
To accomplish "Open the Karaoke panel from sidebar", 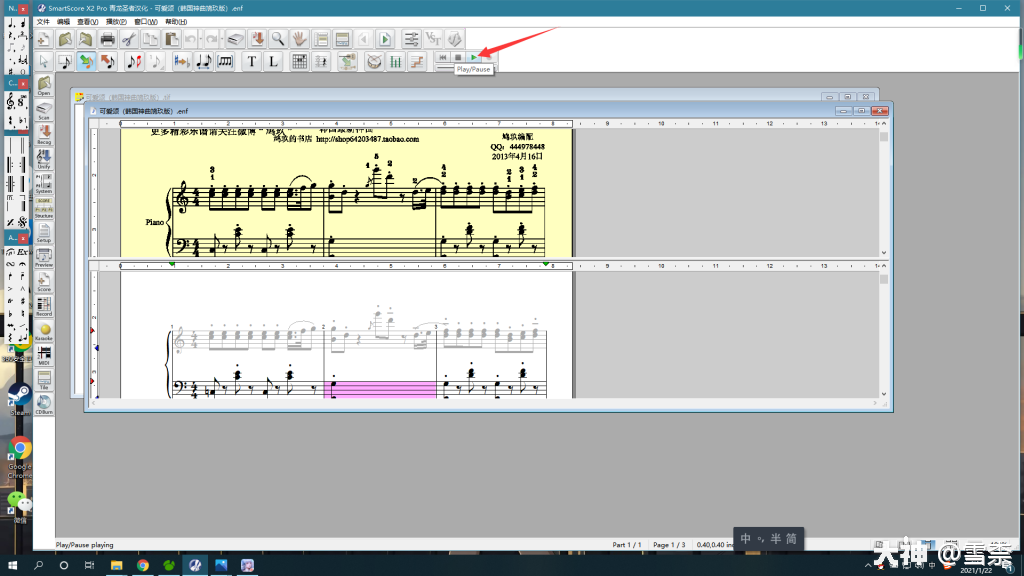I will [44, 332].
